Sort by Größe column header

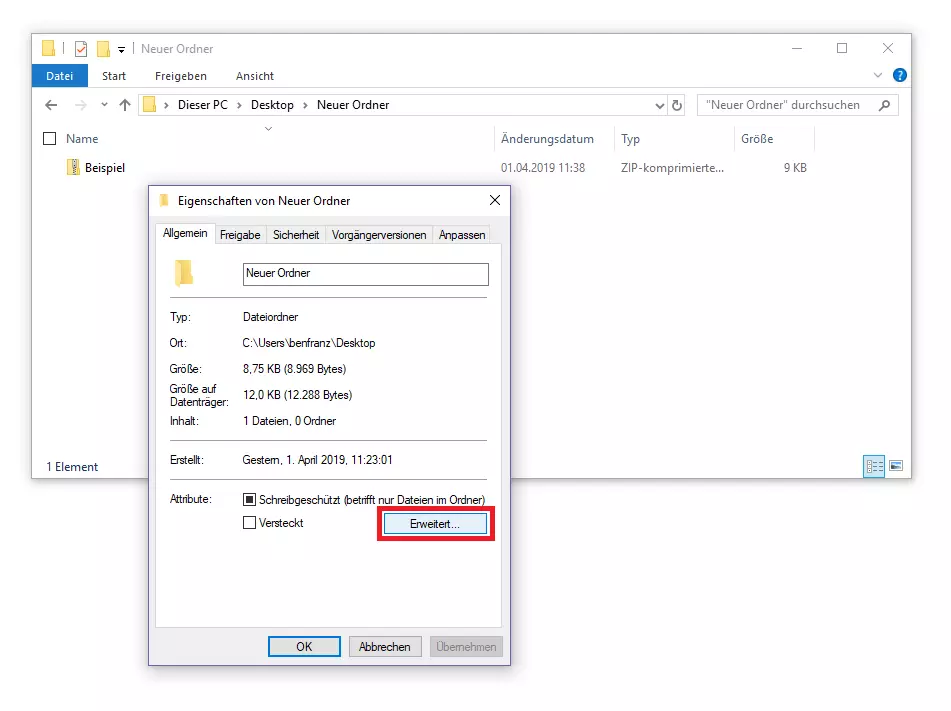(x=757, y=139)
